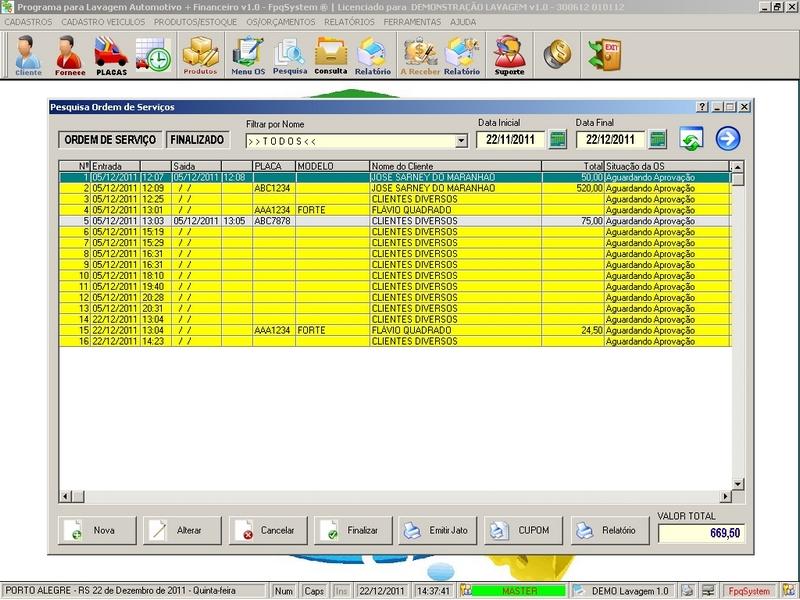Click the Nova order button
Viewport: 800px width, 600px height.
tap(97, 531)
